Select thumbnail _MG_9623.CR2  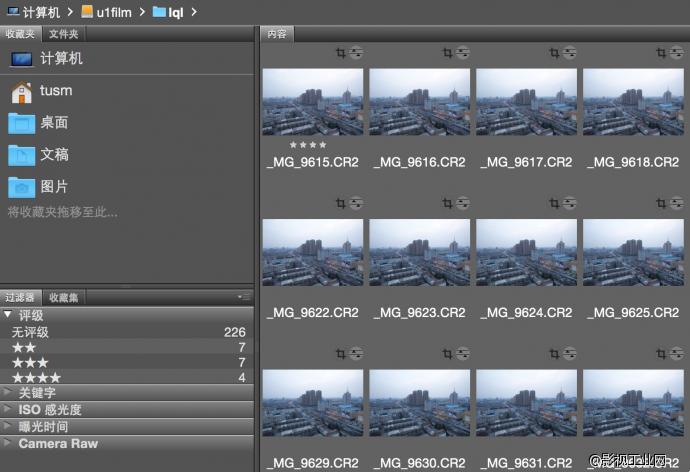[419, 252]
